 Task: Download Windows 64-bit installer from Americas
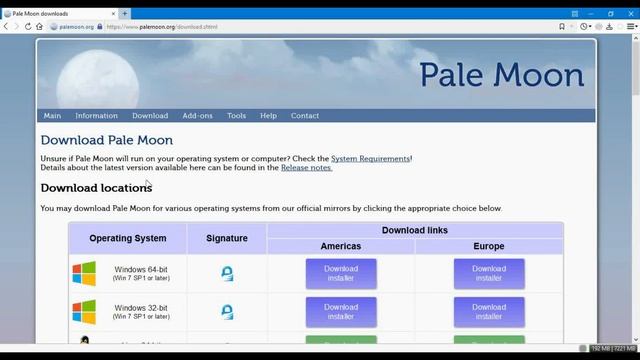(x=341, y=273)
